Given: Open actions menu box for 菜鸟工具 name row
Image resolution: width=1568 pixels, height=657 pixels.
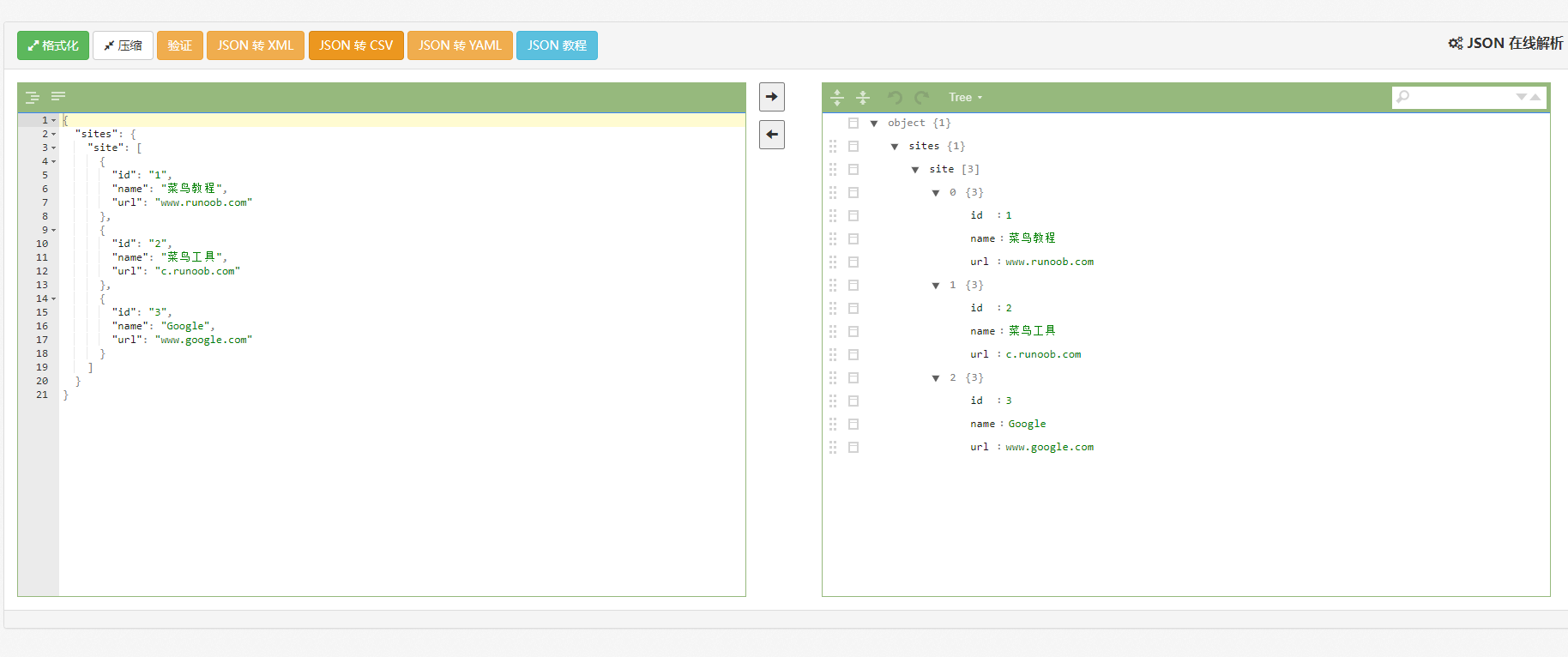Looking at the screenshot, I should tap(853, 332).
